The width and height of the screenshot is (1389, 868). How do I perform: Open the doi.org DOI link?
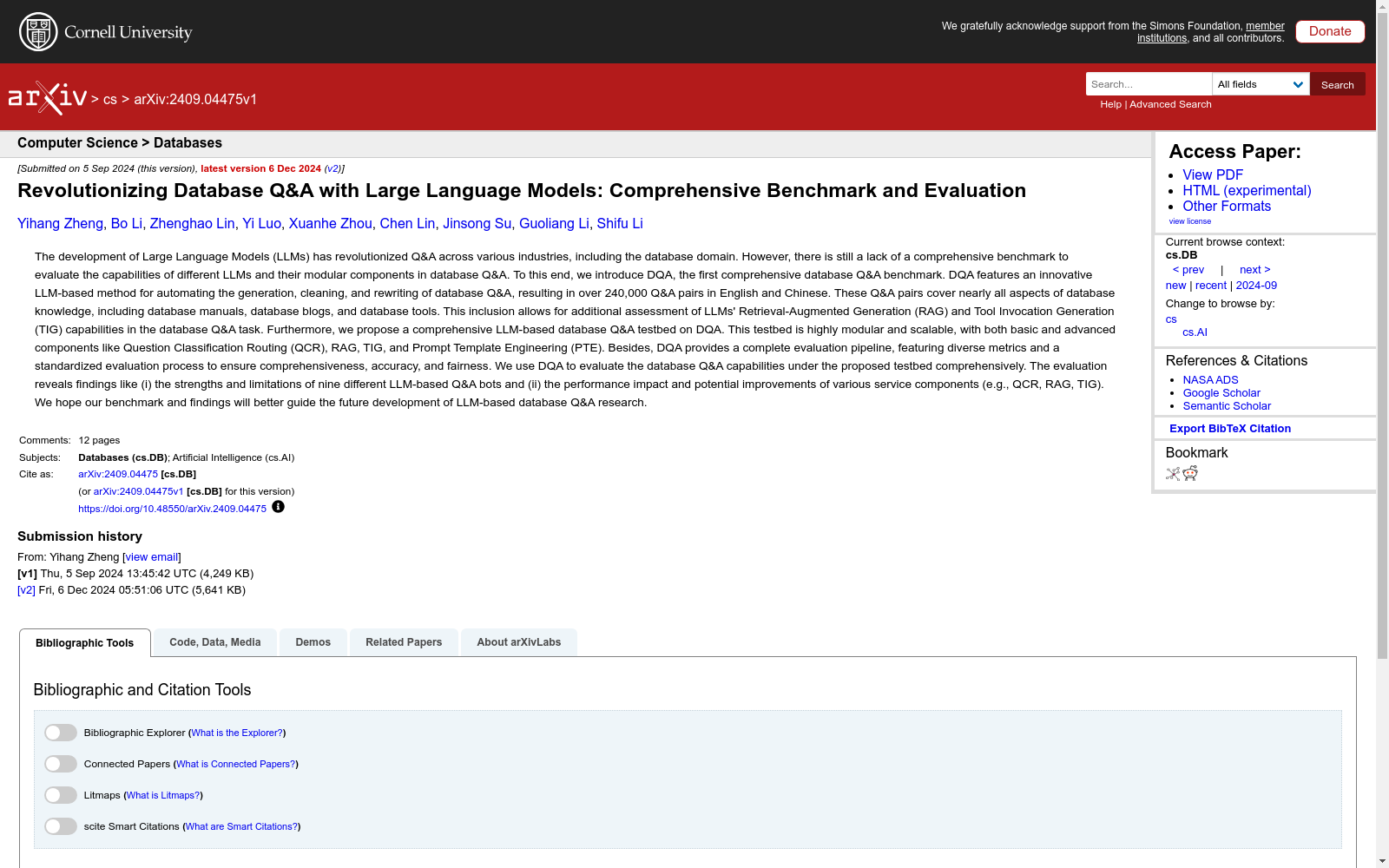pyautogui.click(x=172, y=510)
